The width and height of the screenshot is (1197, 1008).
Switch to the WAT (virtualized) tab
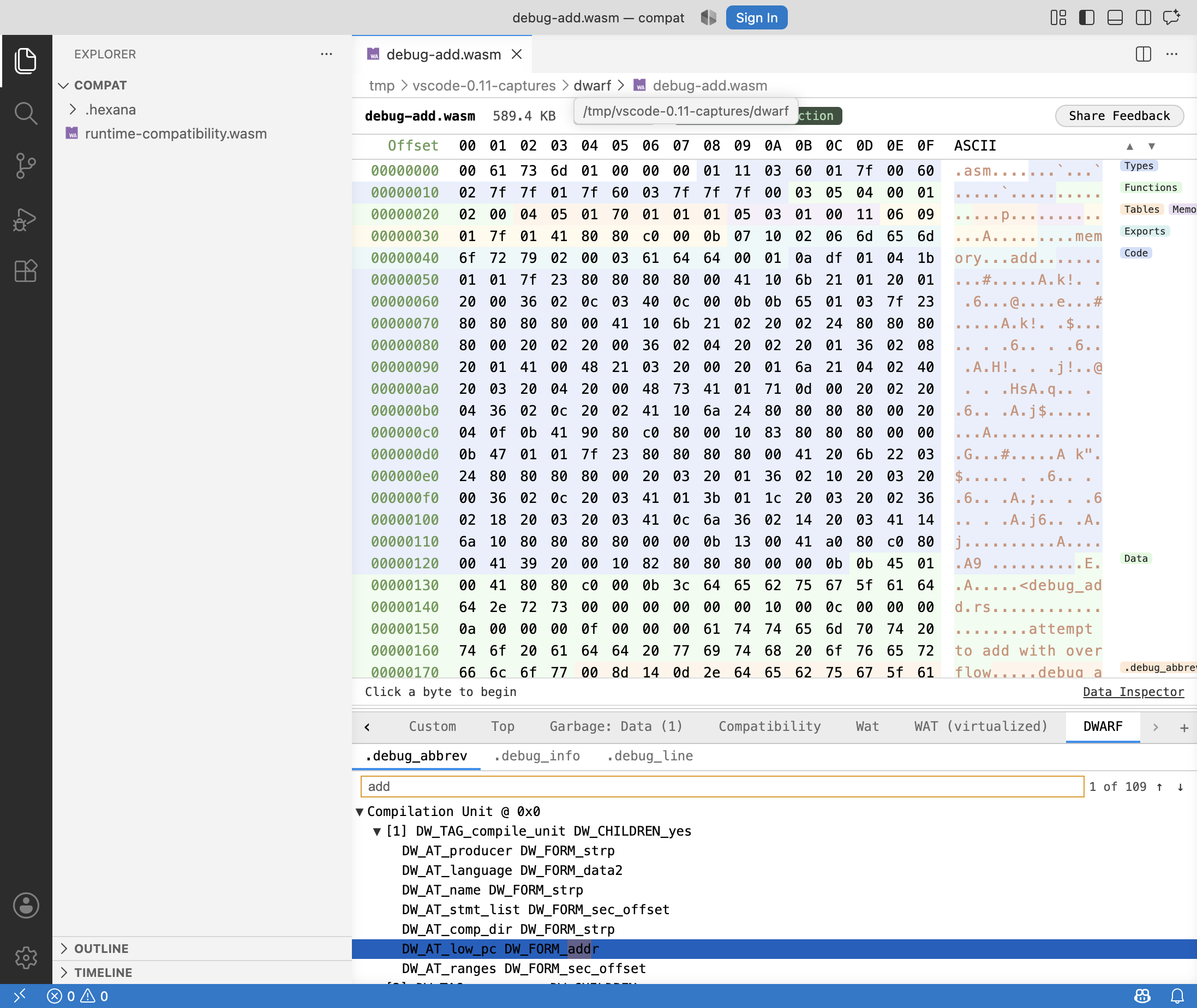tap(981, 727)
